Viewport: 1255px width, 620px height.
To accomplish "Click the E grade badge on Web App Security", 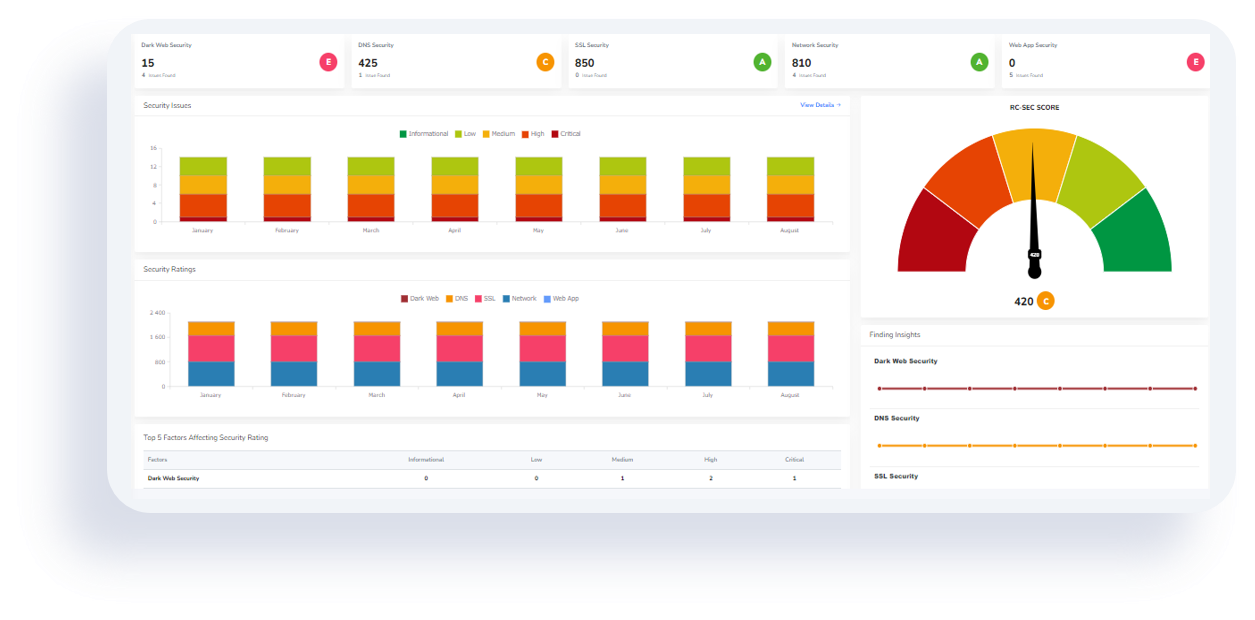I will point(1195,61).
